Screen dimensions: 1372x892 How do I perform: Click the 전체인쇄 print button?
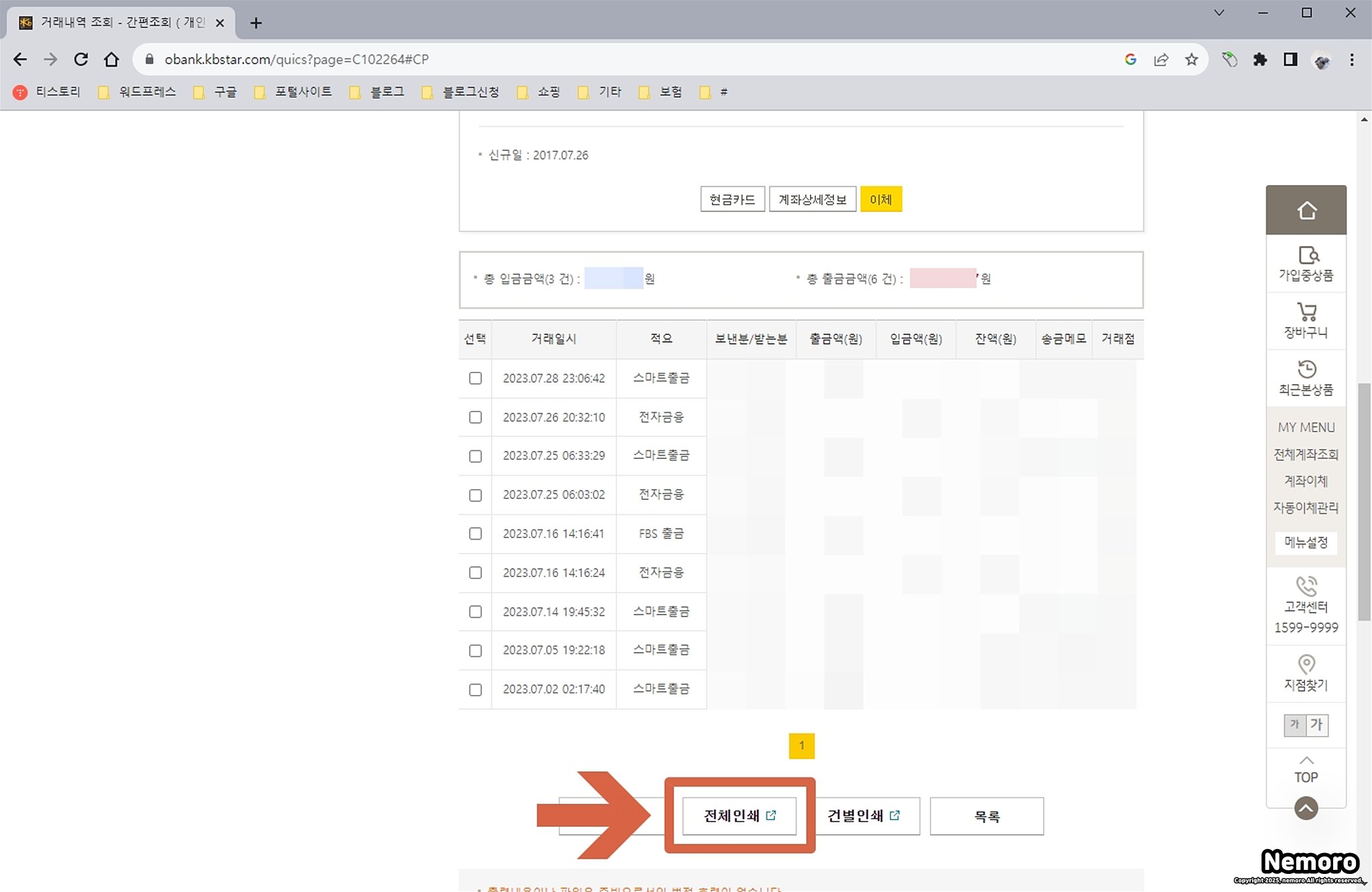pos(739,816)
